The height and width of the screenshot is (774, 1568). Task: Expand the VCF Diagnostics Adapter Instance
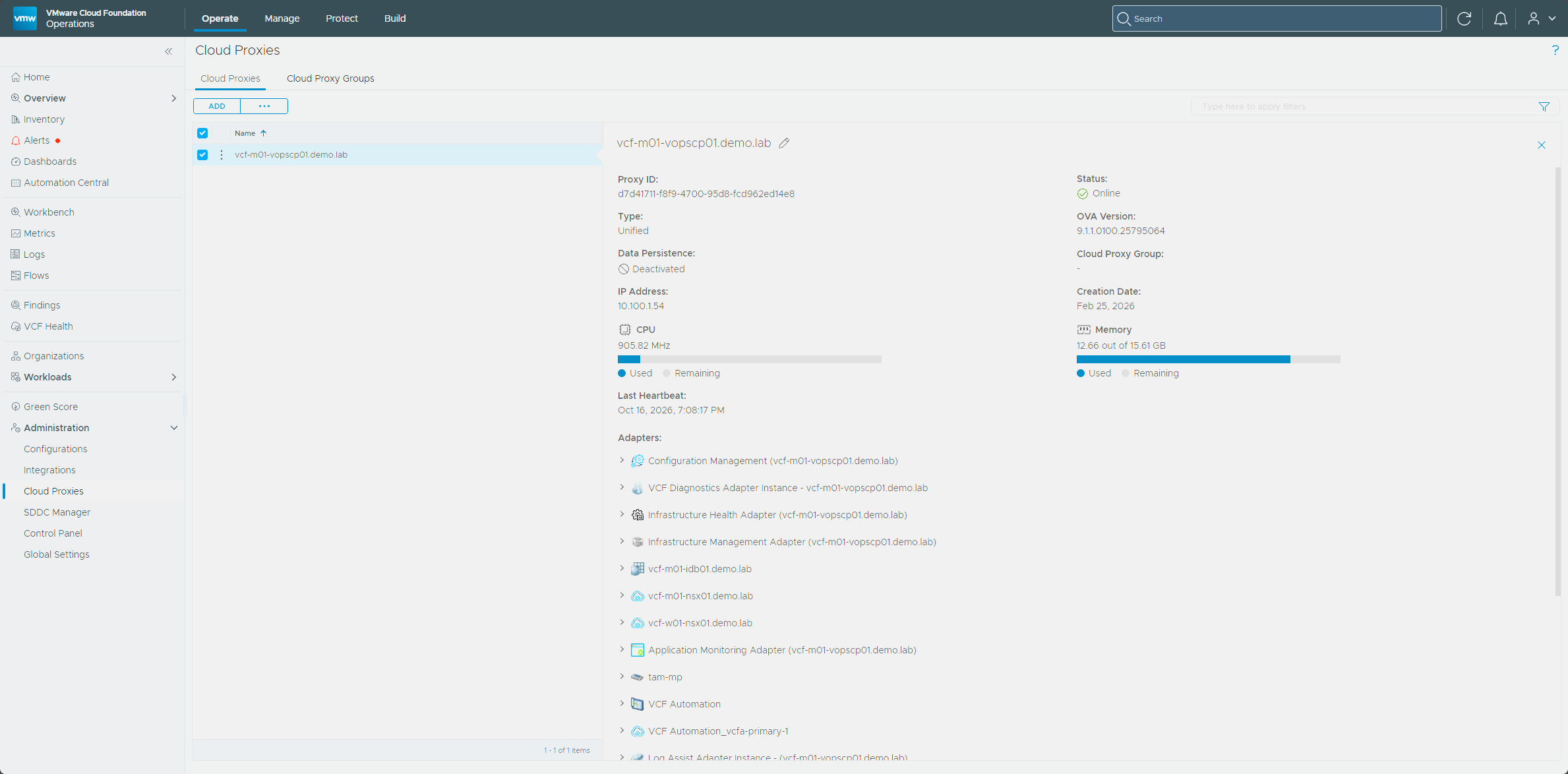622,487
